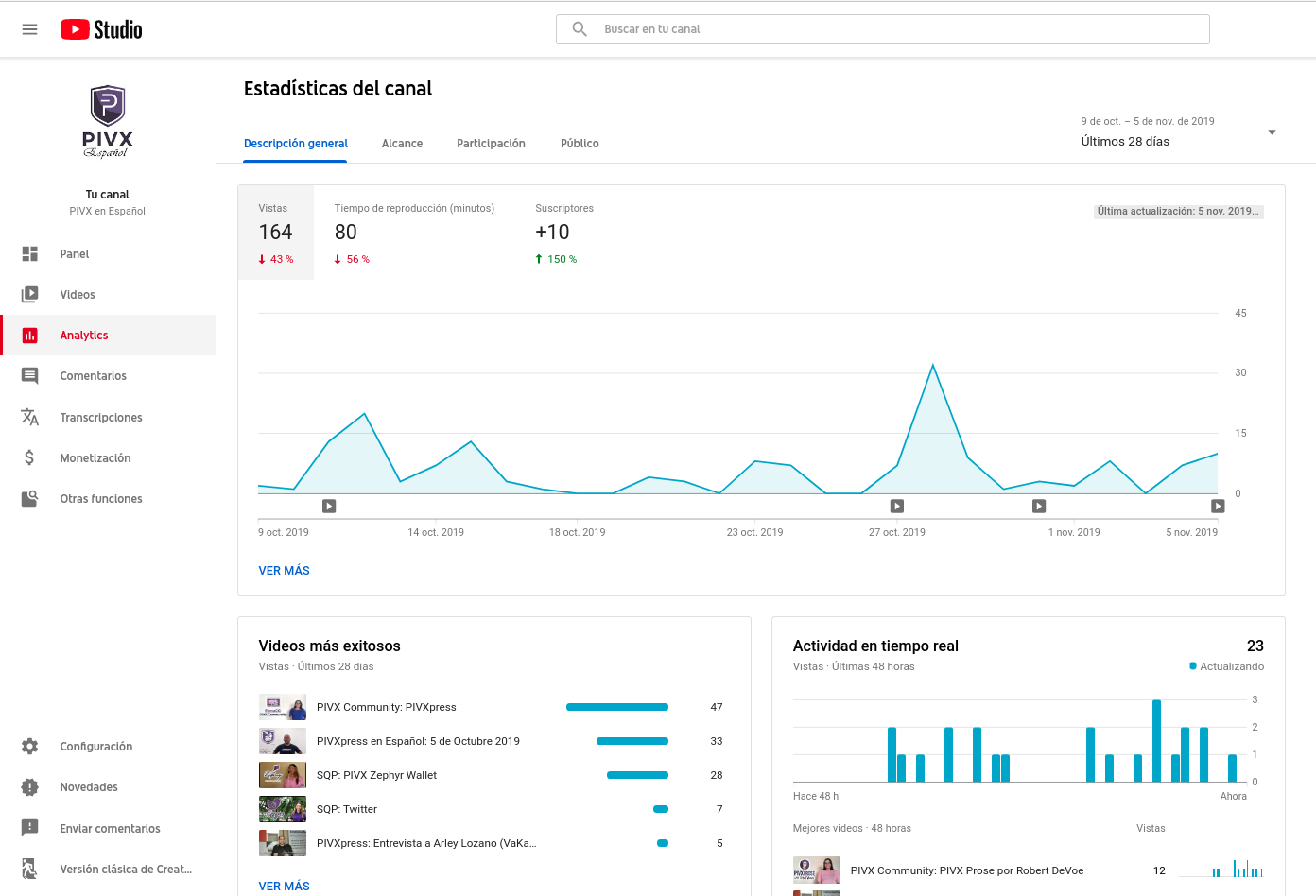Open PIVXpress en Español 5 de Octubre thumbnail
This screenshot has height=896, width=1316.
(x=283, y=741)
